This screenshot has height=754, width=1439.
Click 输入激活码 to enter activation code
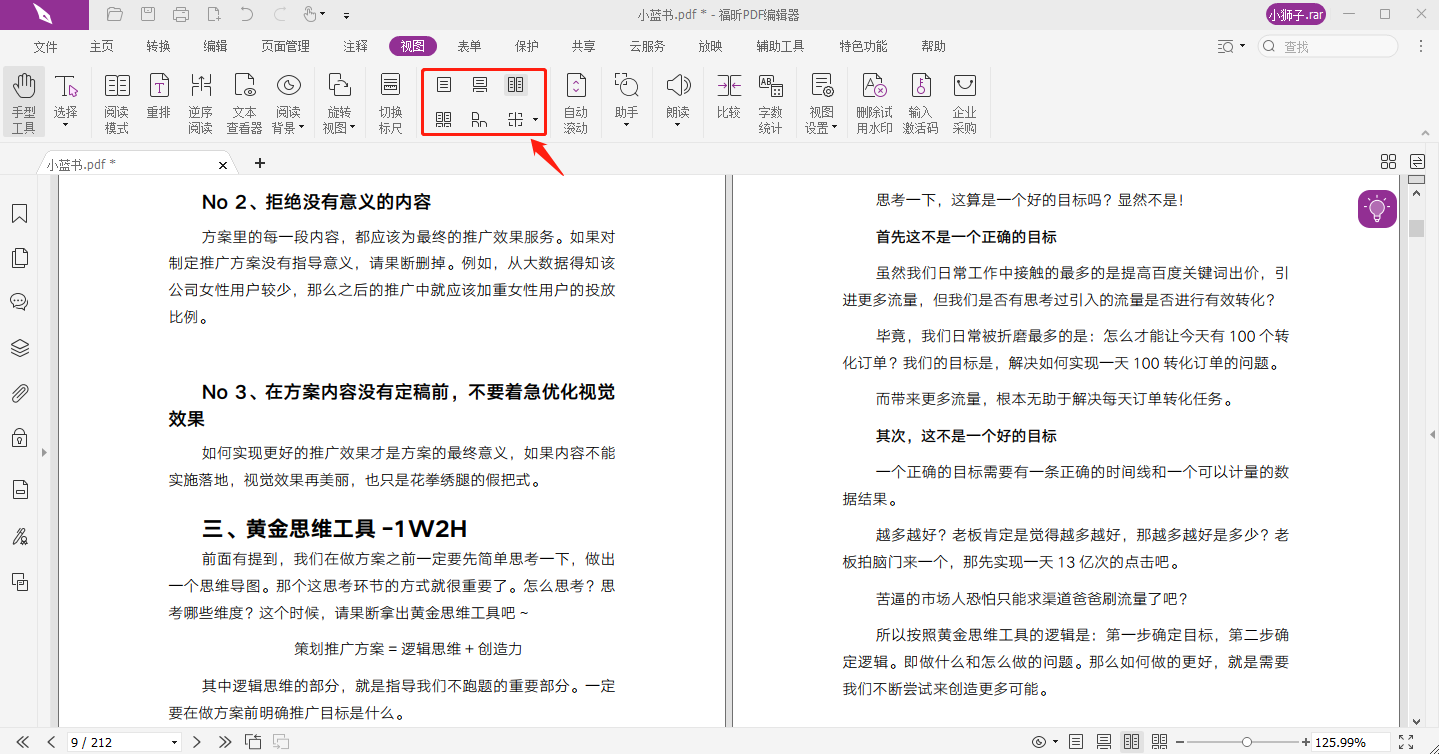(920, 100)
